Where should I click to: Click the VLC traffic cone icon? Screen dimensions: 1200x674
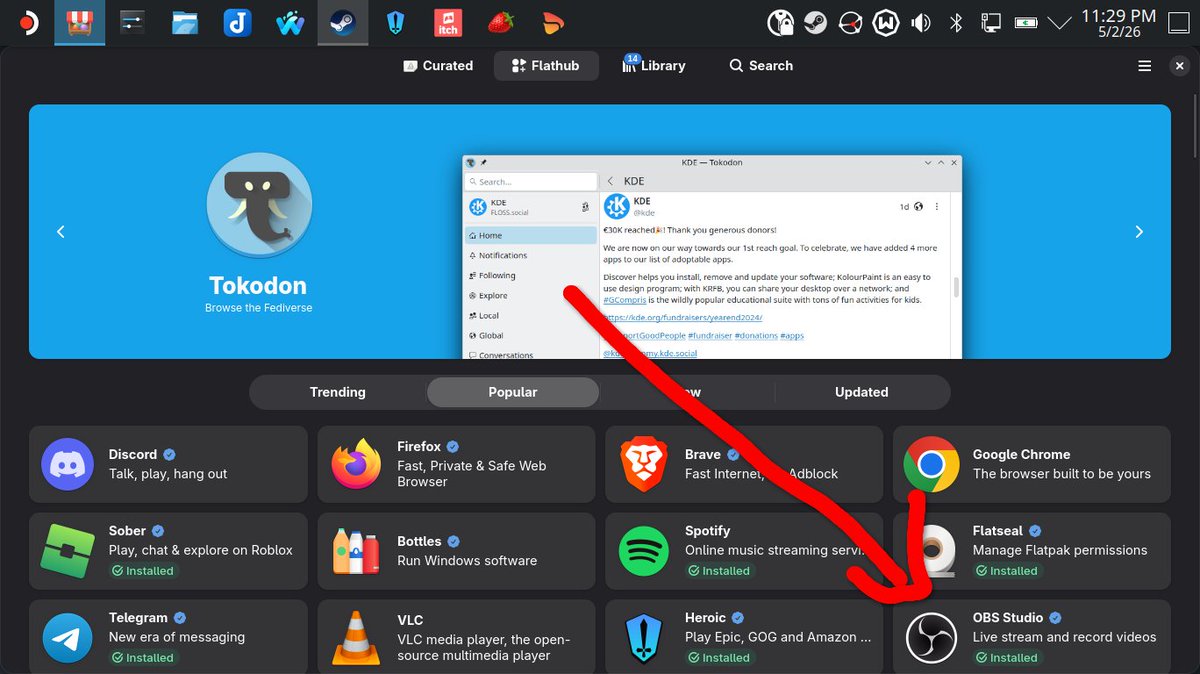coord(356,638)
